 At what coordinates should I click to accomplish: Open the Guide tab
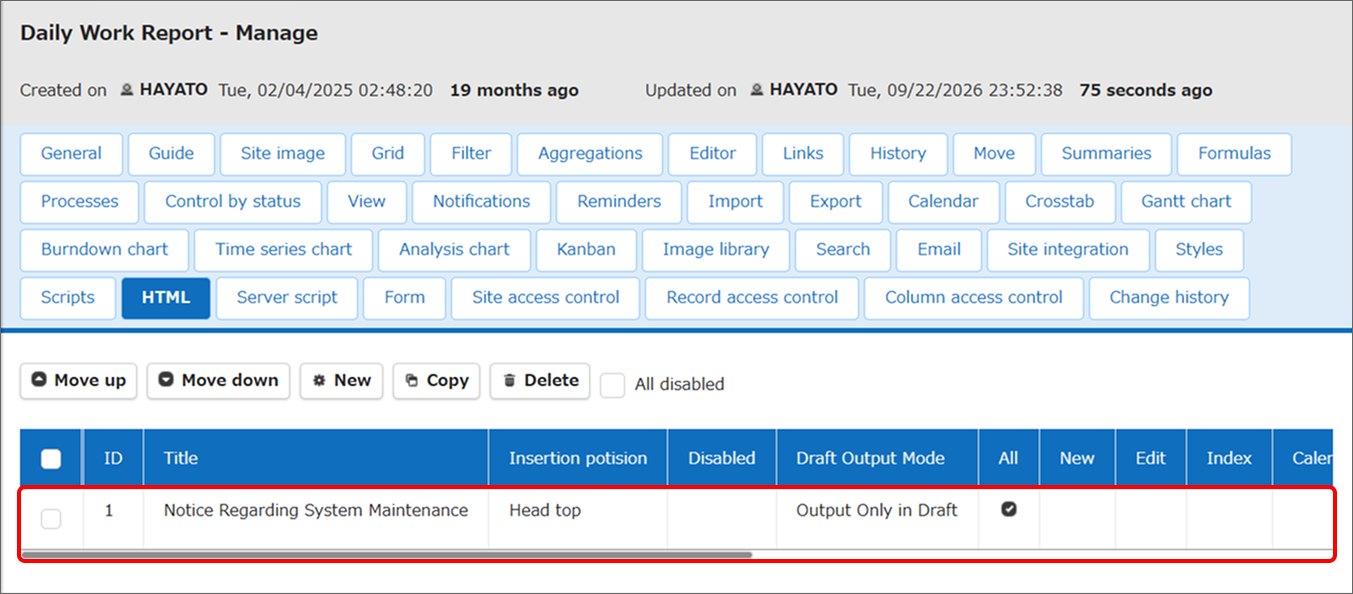(171, 154)
